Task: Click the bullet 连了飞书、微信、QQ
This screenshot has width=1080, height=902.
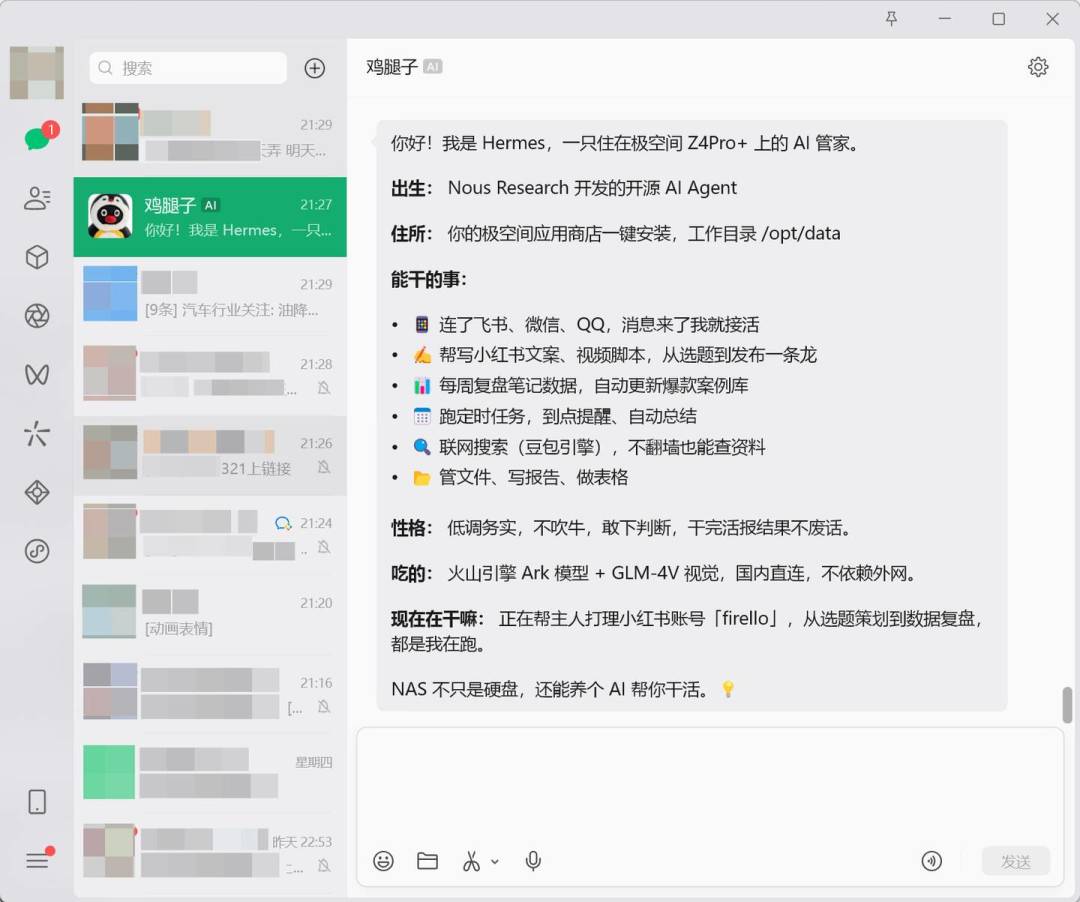Action: coord(586,324)
